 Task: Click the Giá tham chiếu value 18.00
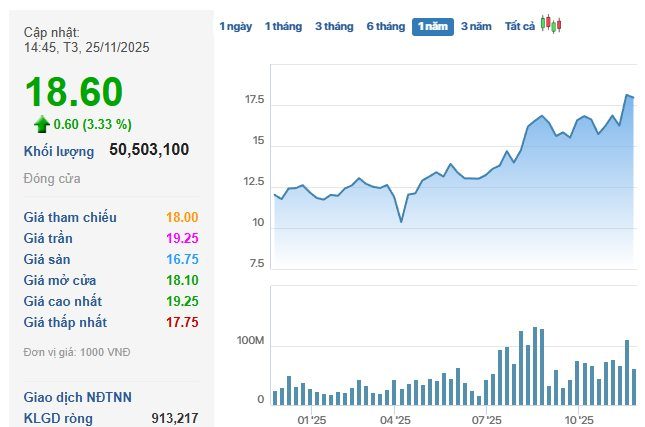click(x=182, y=217)
